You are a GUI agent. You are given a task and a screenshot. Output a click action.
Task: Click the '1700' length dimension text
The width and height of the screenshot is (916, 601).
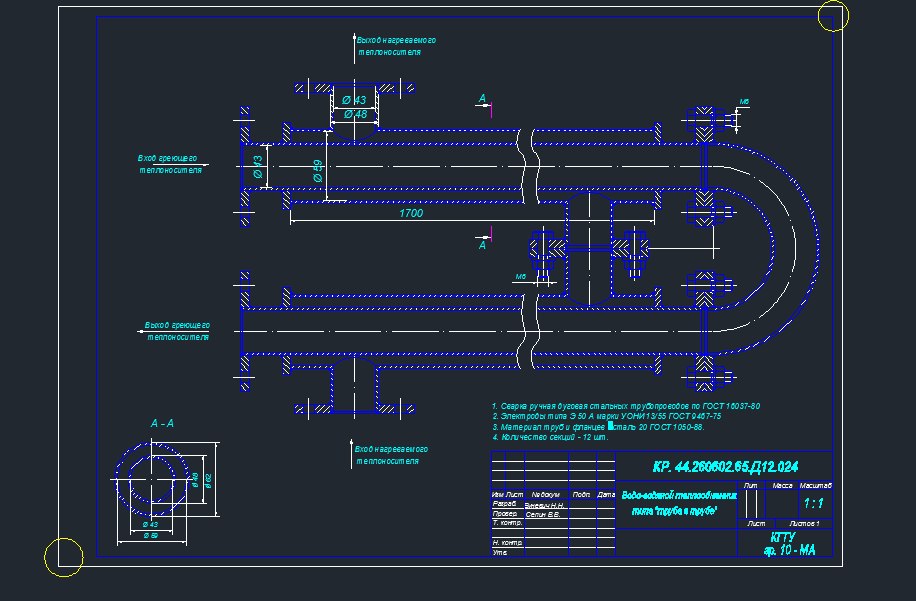411,213
